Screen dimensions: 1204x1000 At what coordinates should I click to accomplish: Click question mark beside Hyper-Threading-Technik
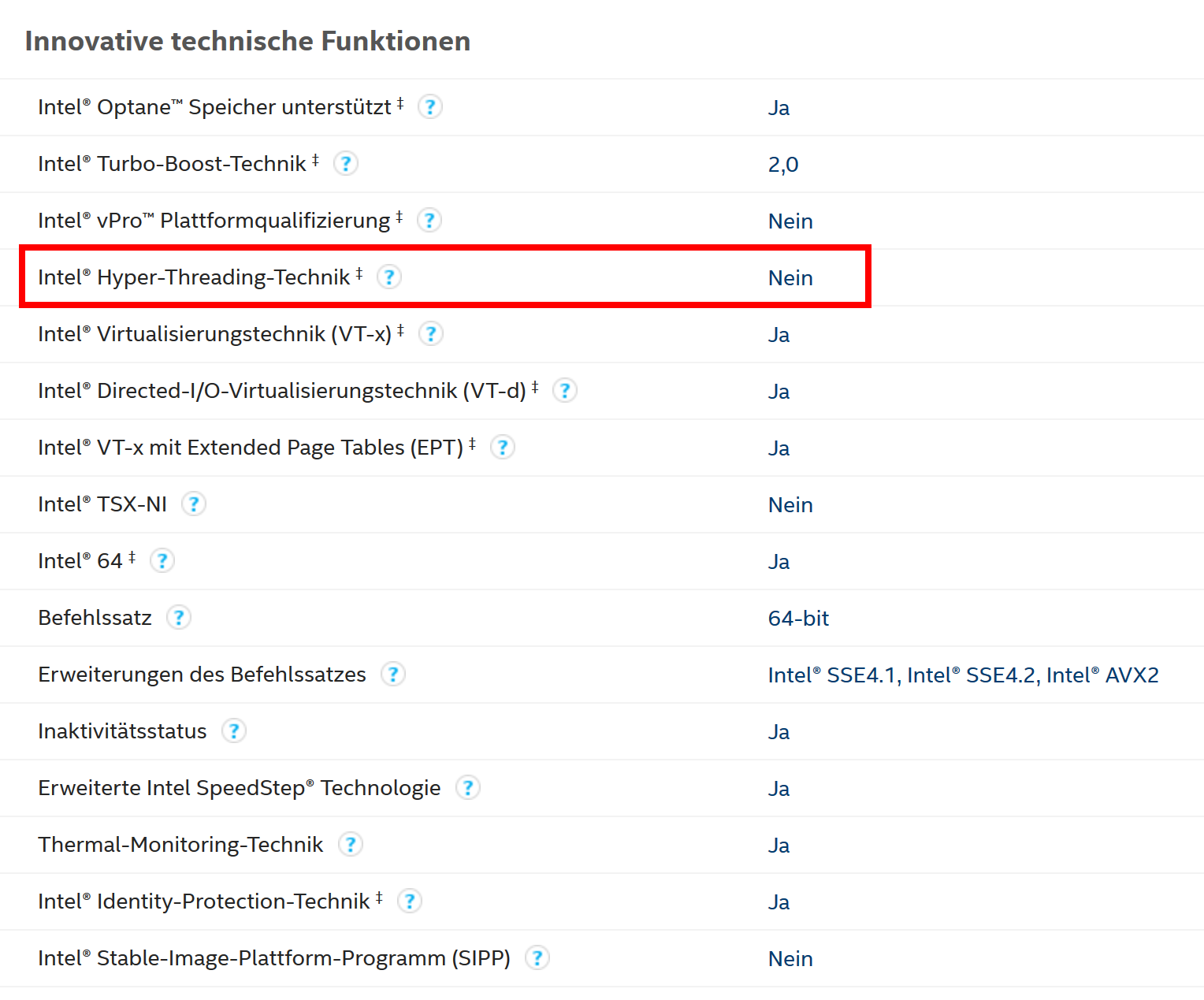pos(388,277)
